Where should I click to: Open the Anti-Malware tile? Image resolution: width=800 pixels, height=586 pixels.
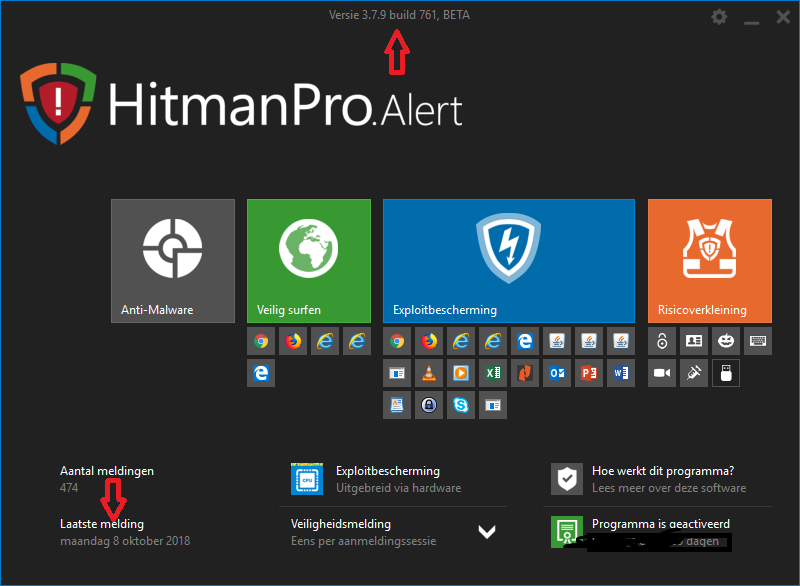173,261
